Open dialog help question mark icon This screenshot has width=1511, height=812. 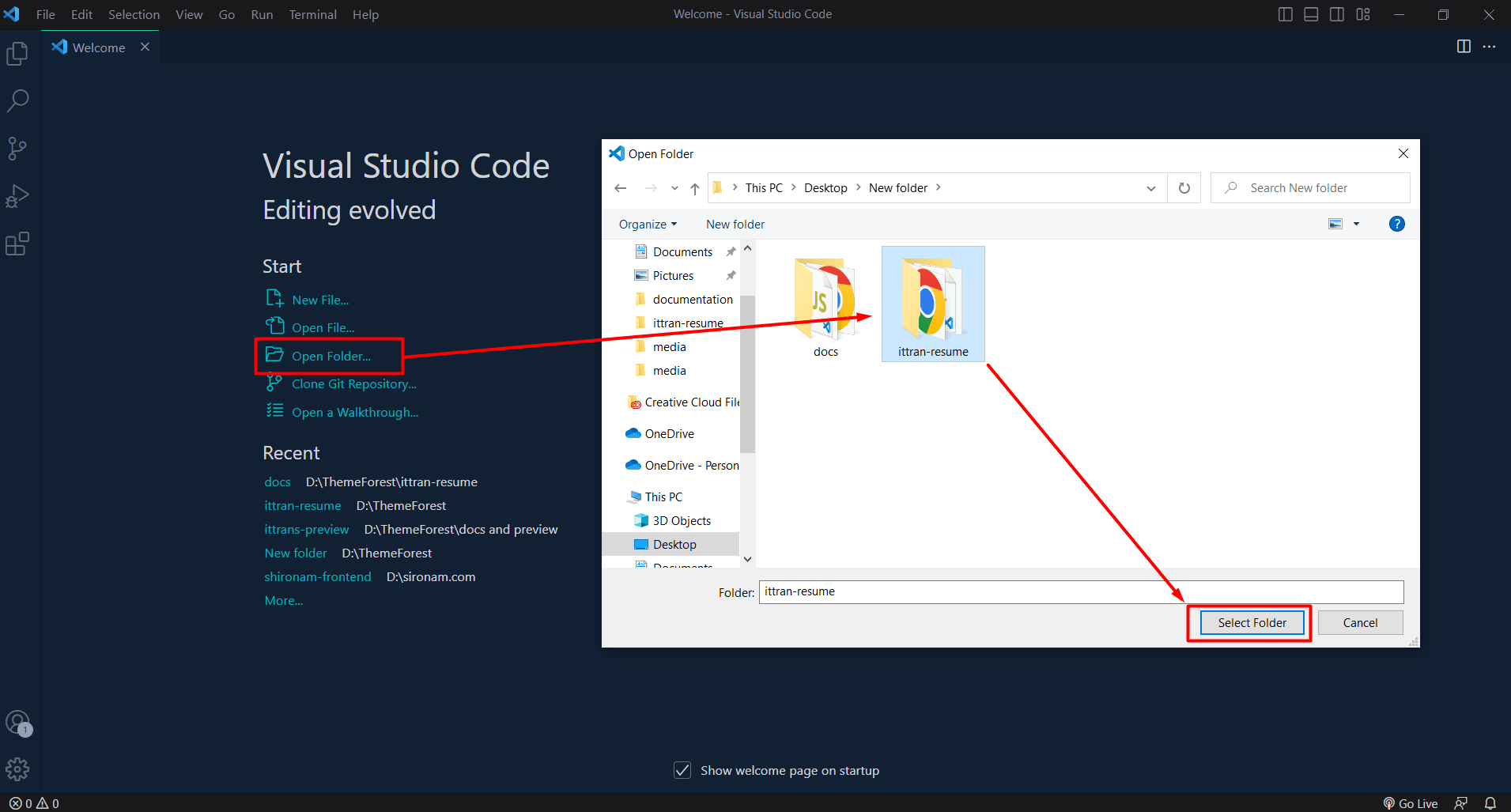click(x=1397, y=224)
